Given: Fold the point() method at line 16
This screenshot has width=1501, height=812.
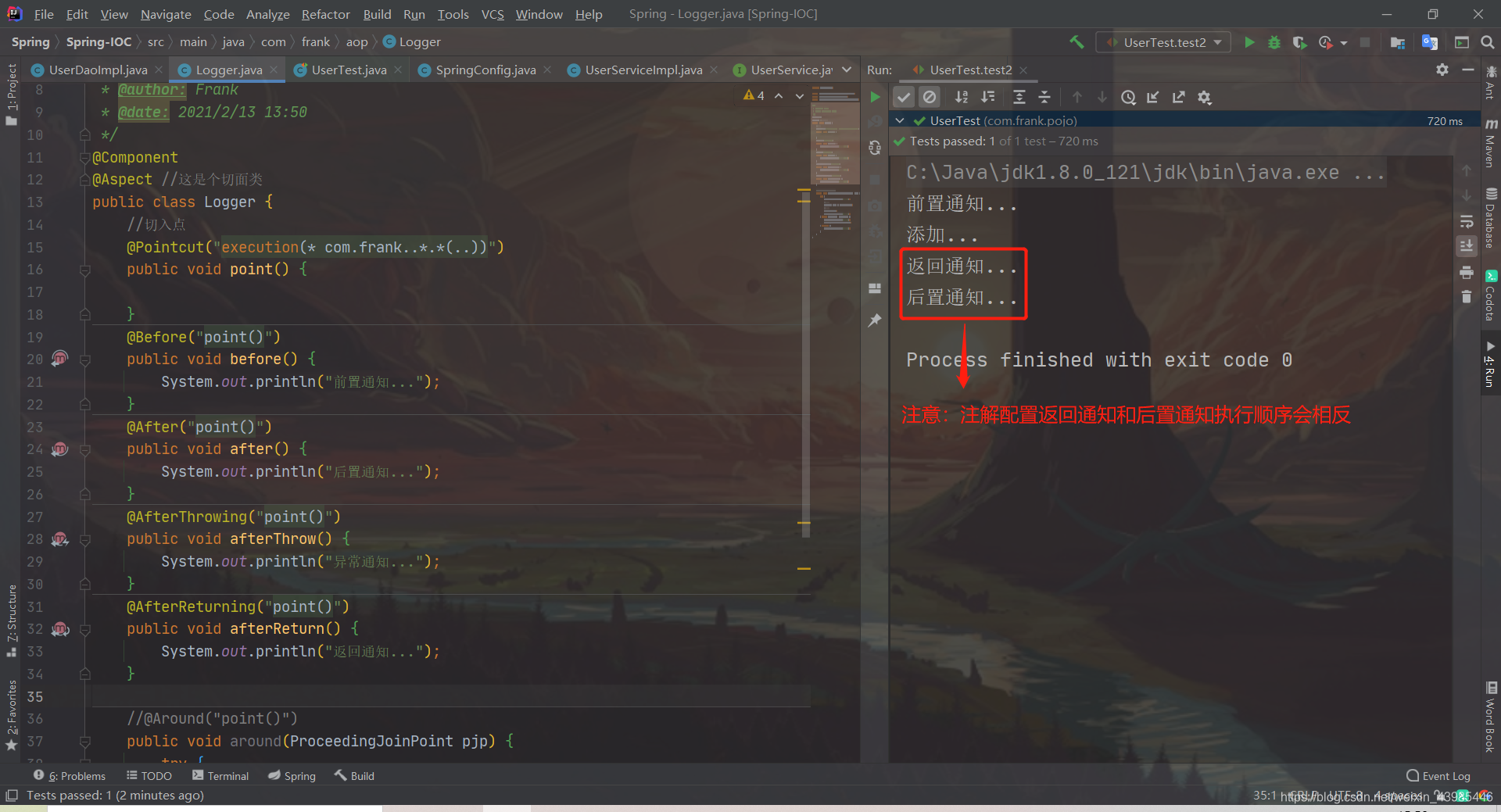Looking at the screenshot, I should coord(85,270).
